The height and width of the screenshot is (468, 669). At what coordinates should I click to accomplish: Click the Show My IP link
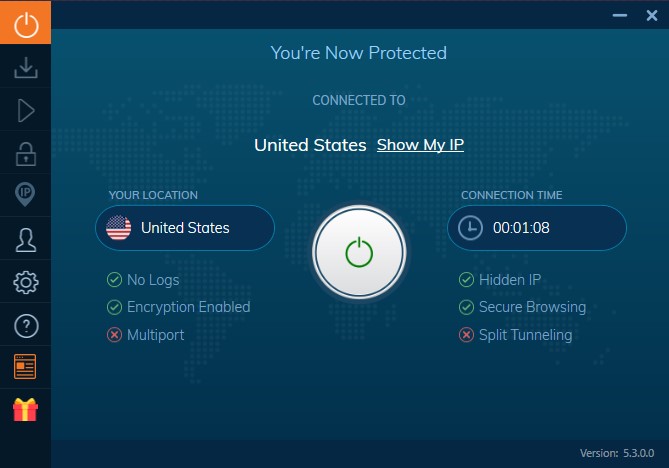[x=420, y=145]
